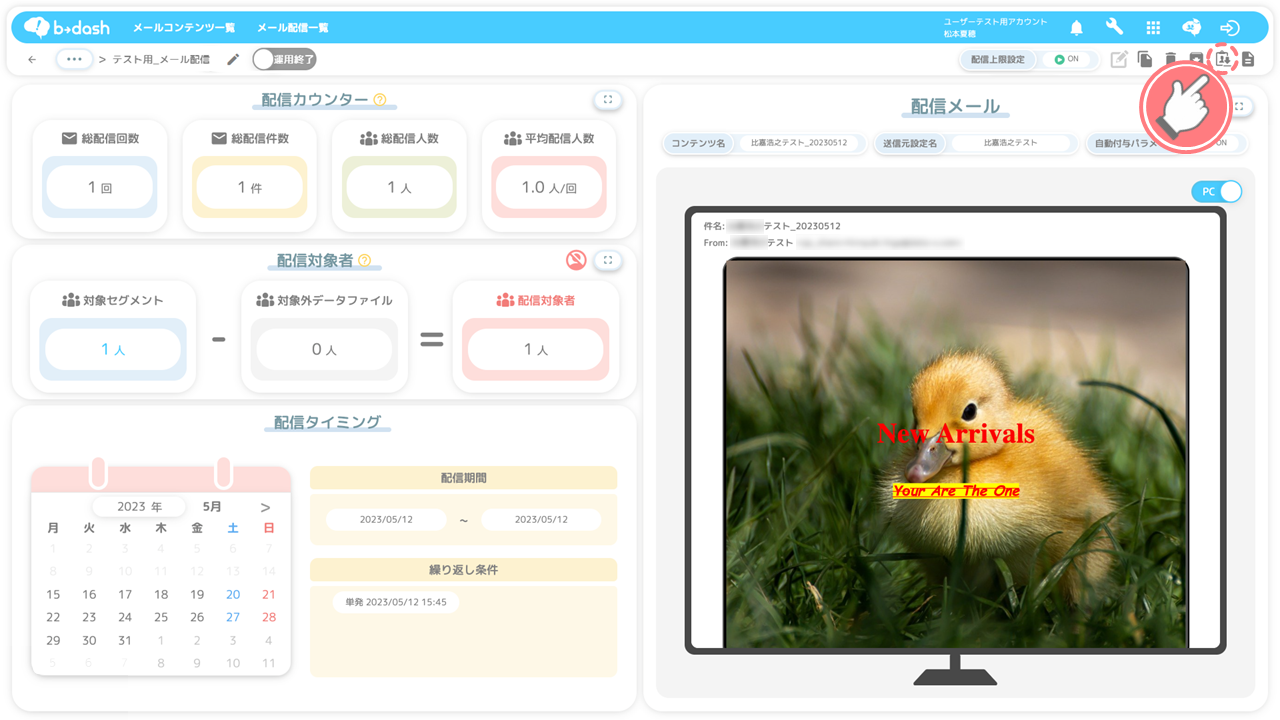Viewport: 1280px width, 720px height.
Task: Click the 平均配信人数 1.0人/回 value
Action: click(x=549, y=187)
